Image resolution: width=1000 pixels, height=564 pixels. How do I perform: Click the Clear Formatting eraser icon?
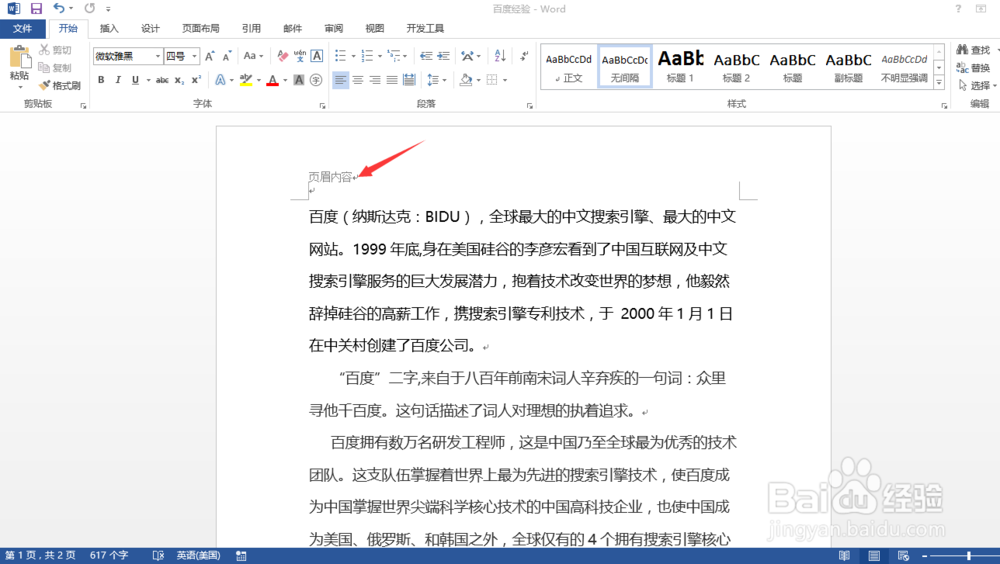point(283,56)
